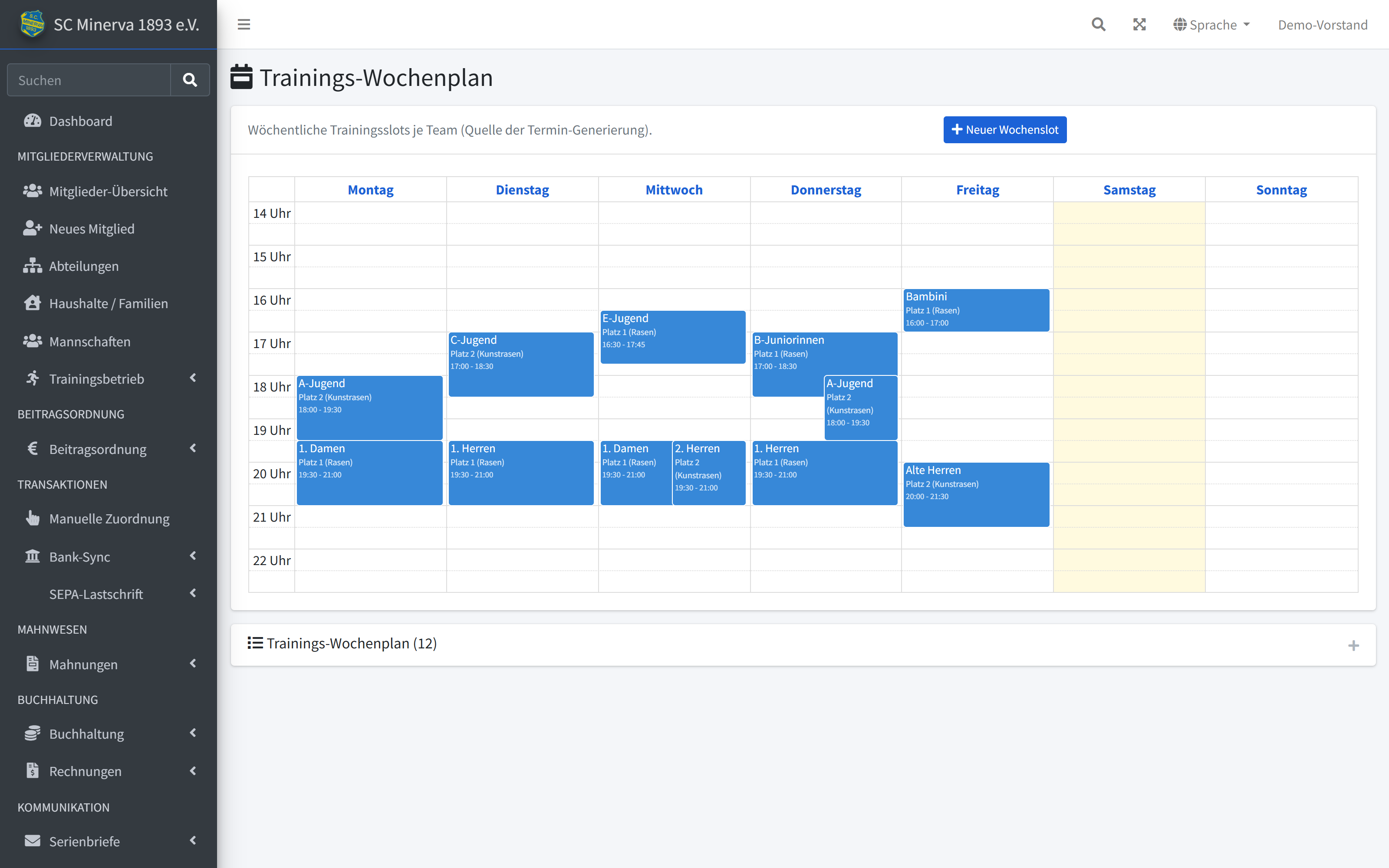Click the list icon of Trainings-Wochenplan (12)

(255, 642)
